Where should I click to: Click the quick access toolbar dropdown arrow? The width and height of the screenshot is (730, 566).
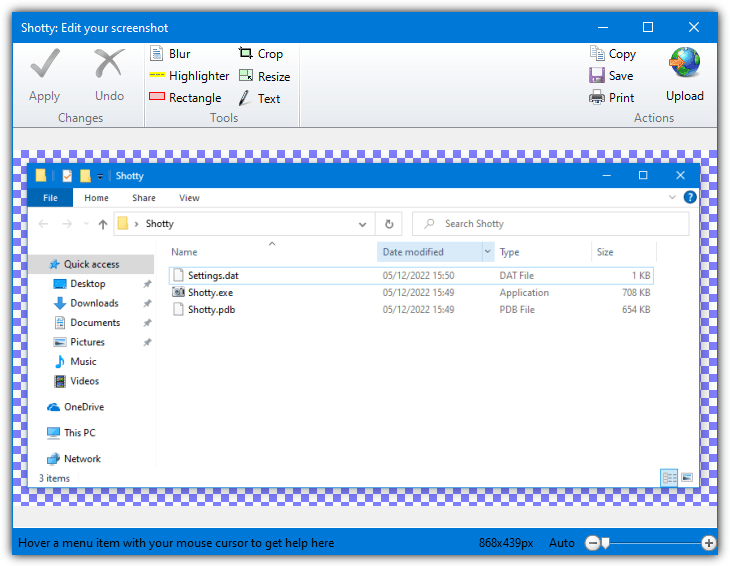(x=100, y=176)
